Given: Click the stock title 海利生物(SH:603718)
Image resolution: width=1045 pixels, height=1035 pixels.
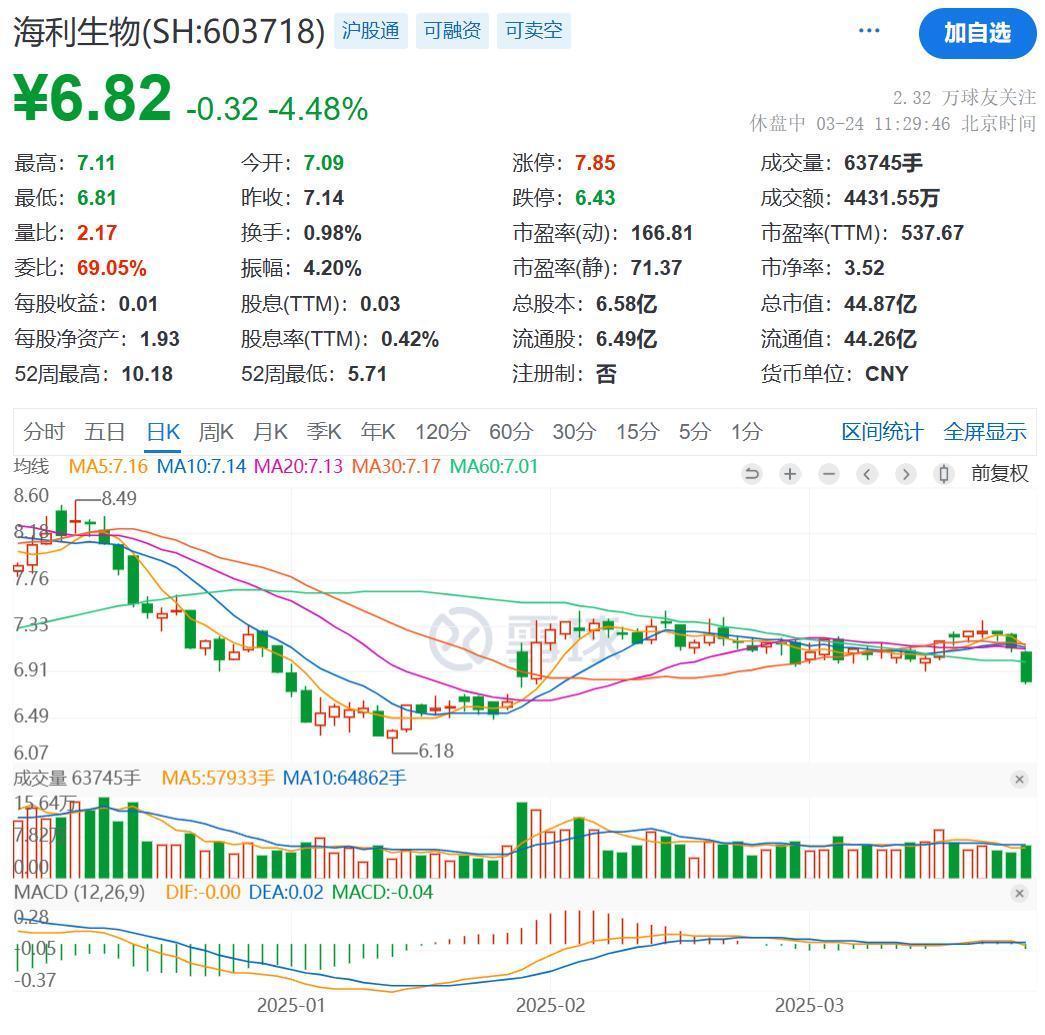Looking at the screenshot, I should [169, 31].
